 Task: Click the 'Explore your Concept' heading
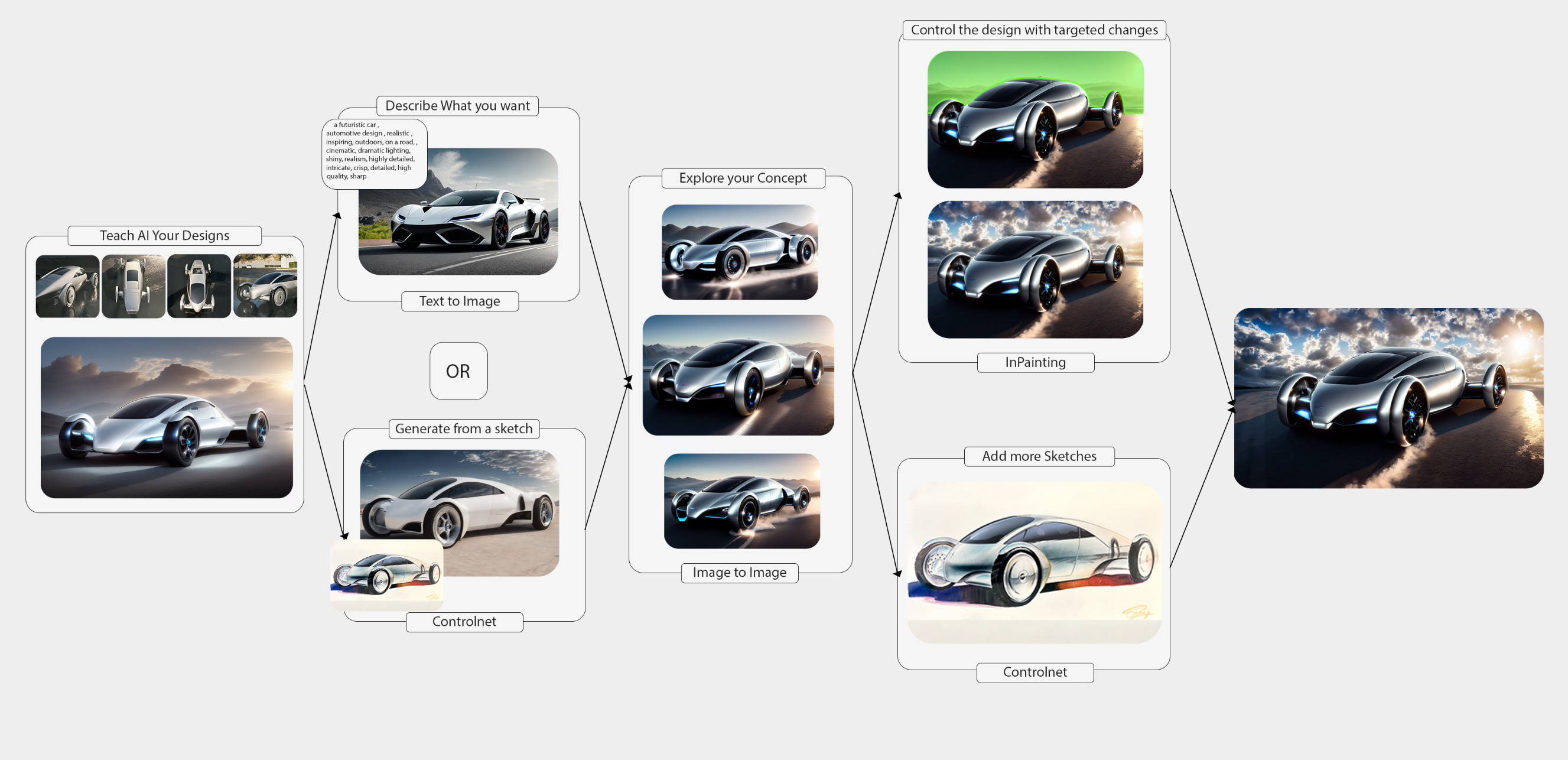click(743, 178)
